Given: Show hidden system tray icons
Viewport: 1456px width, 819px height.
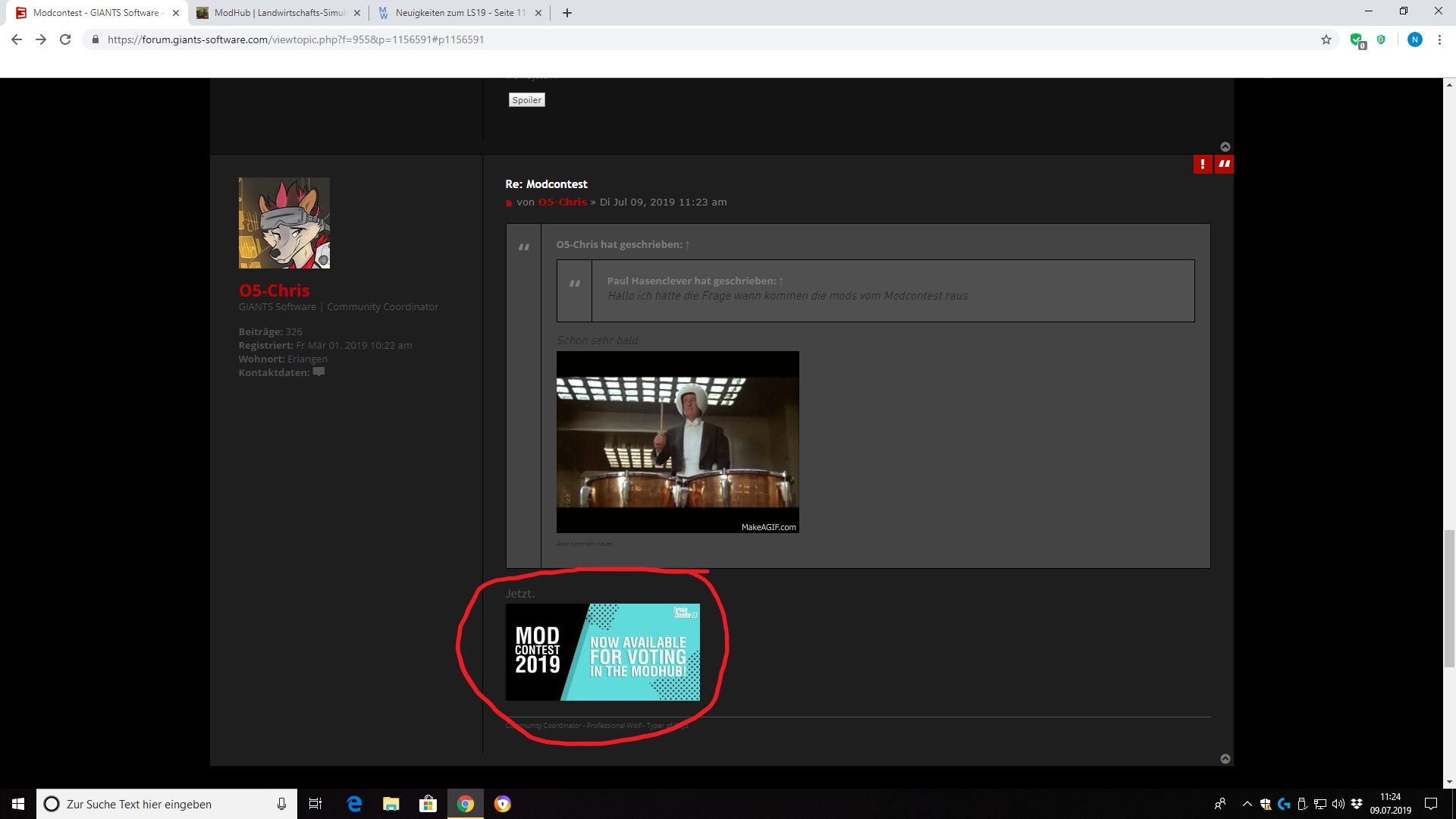Looking at the screenshot, I should 1247,804.
